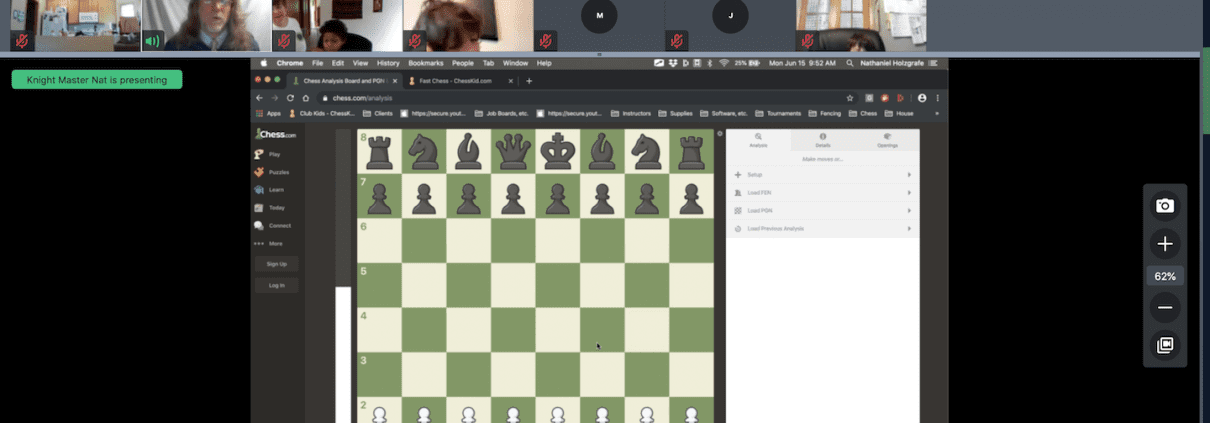The image size is (1210, 423).
Task: Close the Fast Chess - ChessKid.com tab
Action: (509, 81)
